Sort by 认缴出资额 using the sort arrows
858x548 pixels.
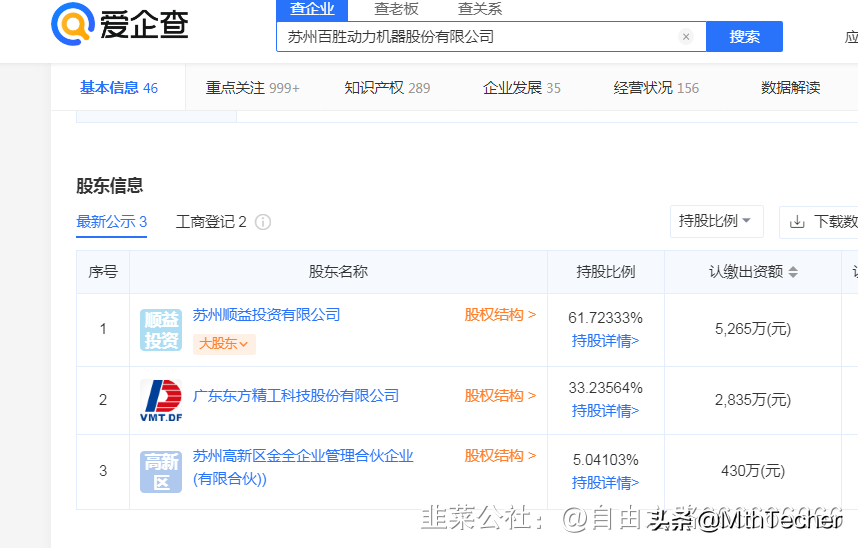793,272
